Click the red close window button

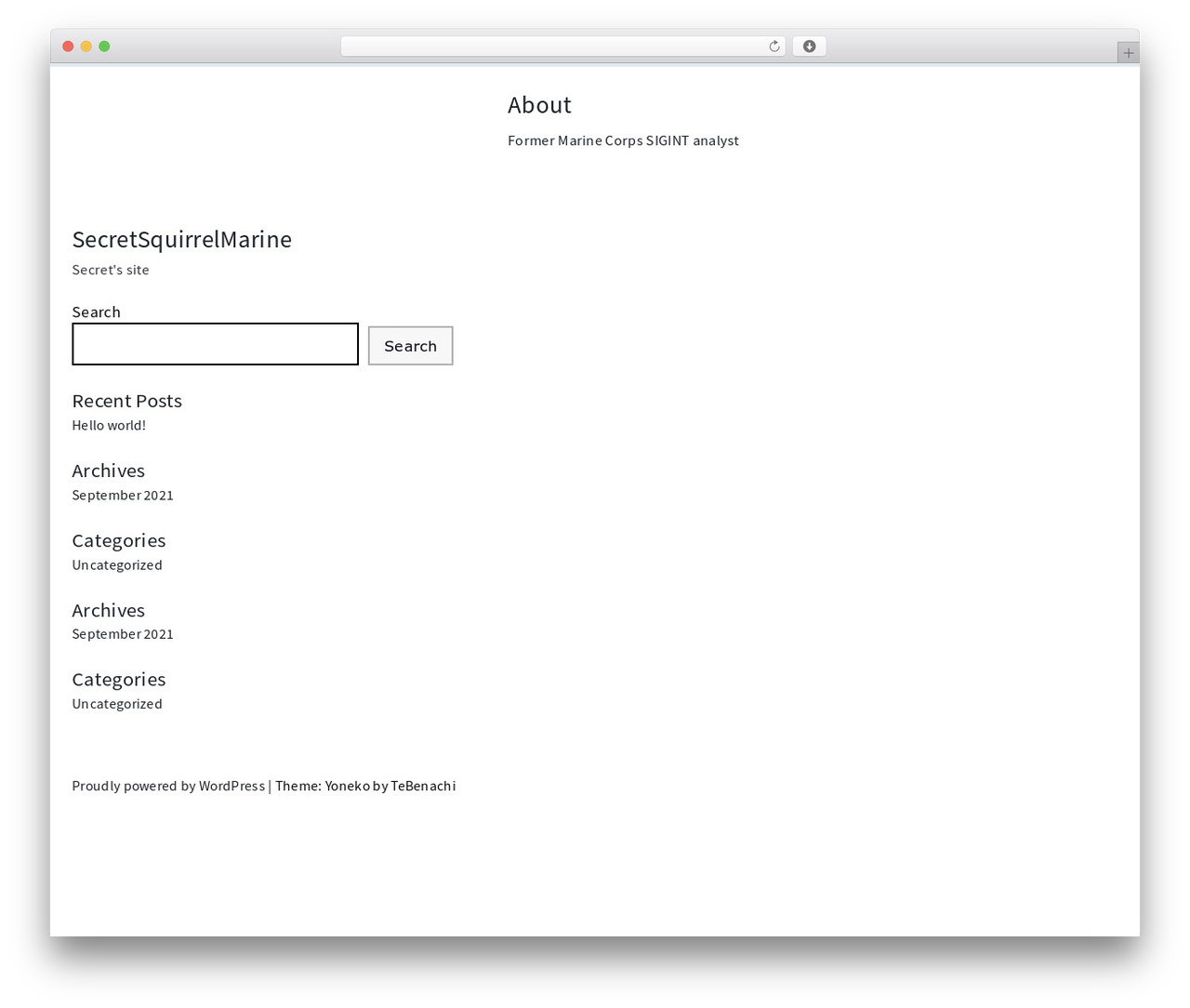point(68,46)
